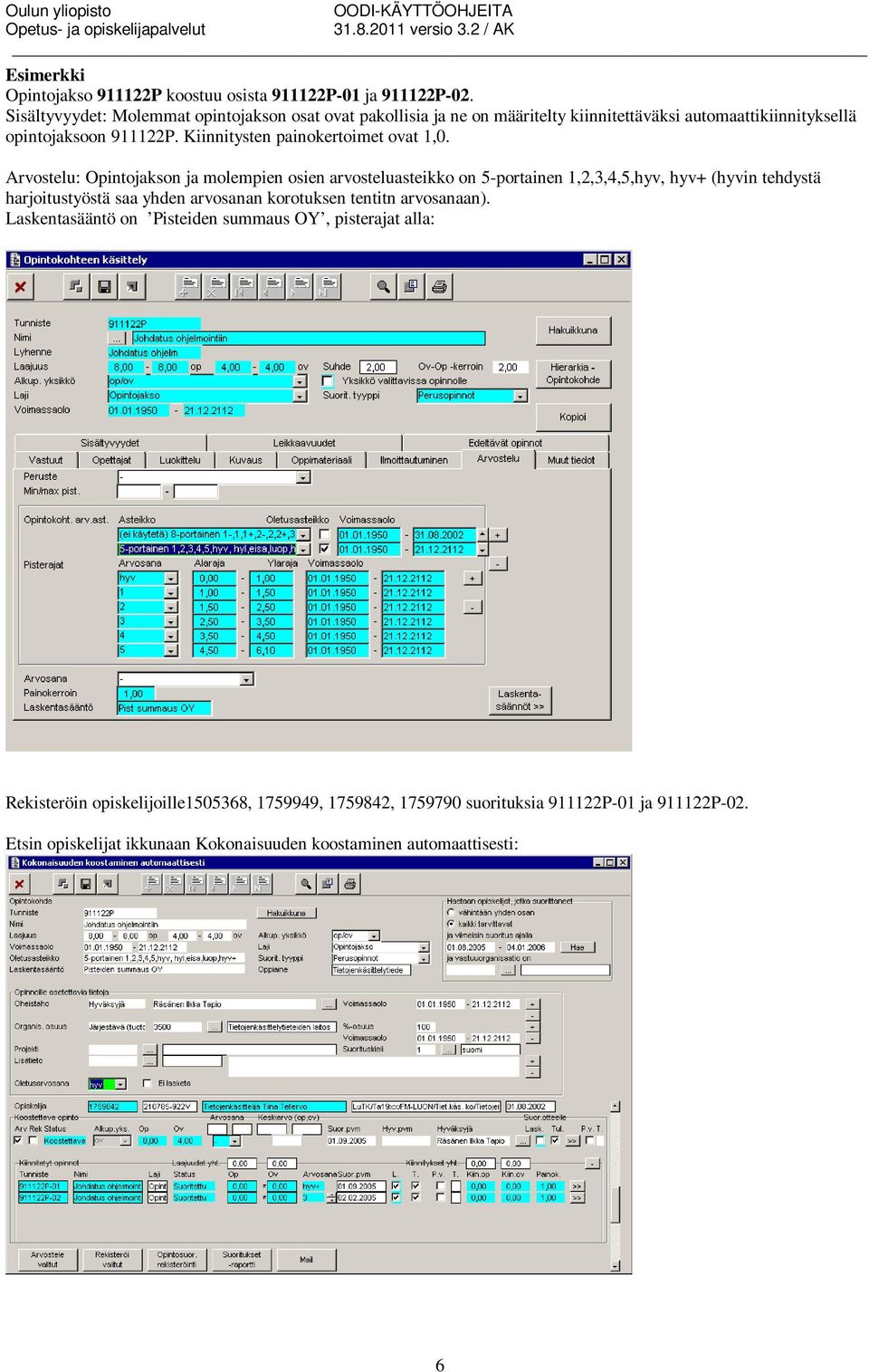Screen dimensions: 869x1372
Task: Toggle 'Yksikkö valittavissa opinnolle' checkbox
Action: coord(328,381)
